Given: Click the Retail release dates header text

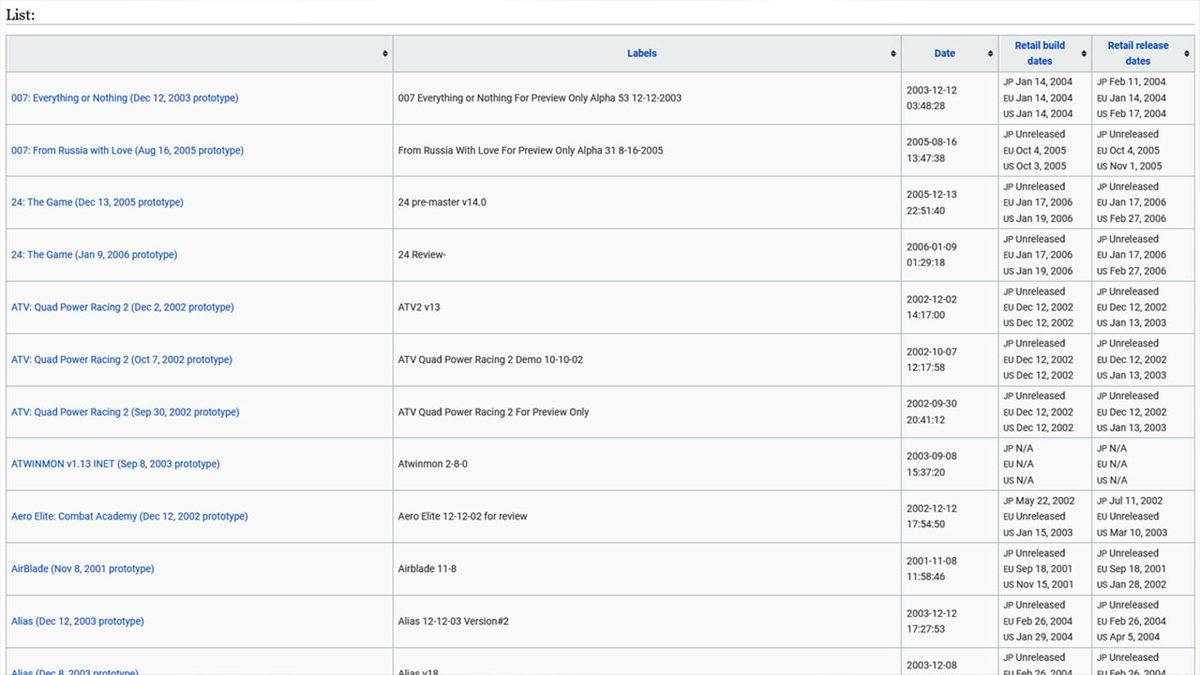Looking at the screenshot, I should click(1137, 53).
